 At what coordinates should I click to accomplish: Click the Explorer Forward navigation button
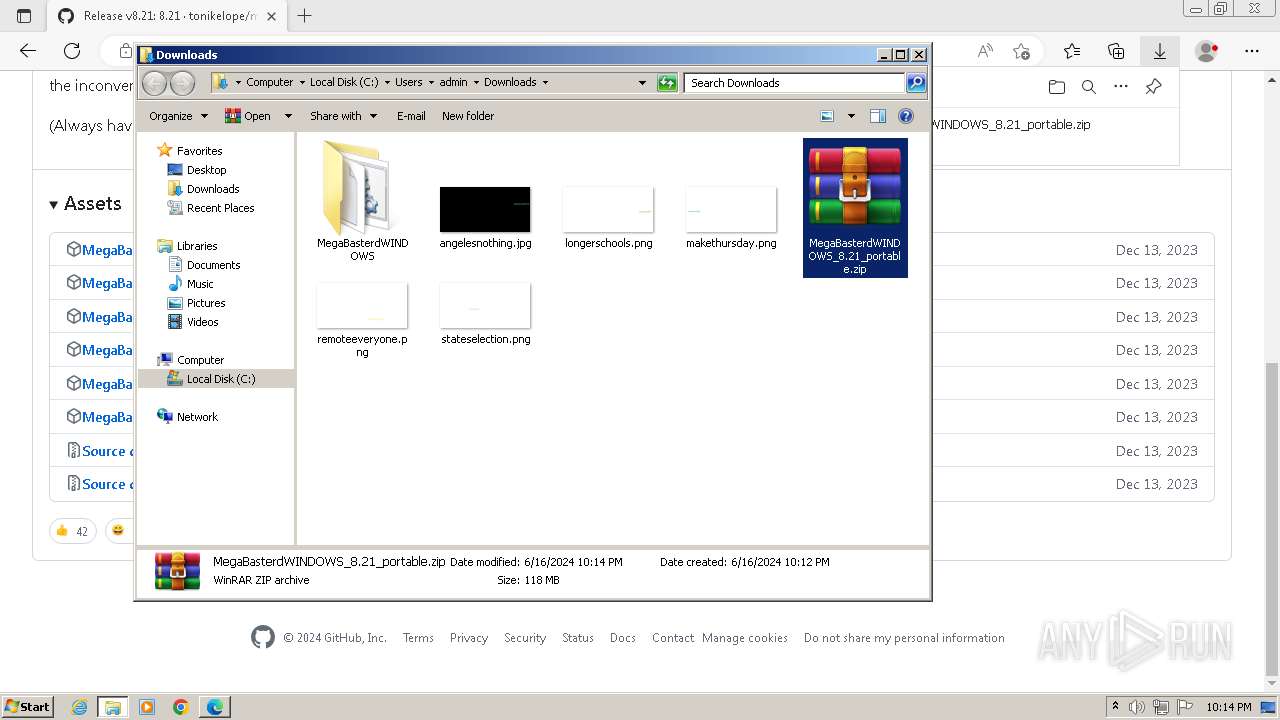182,83
